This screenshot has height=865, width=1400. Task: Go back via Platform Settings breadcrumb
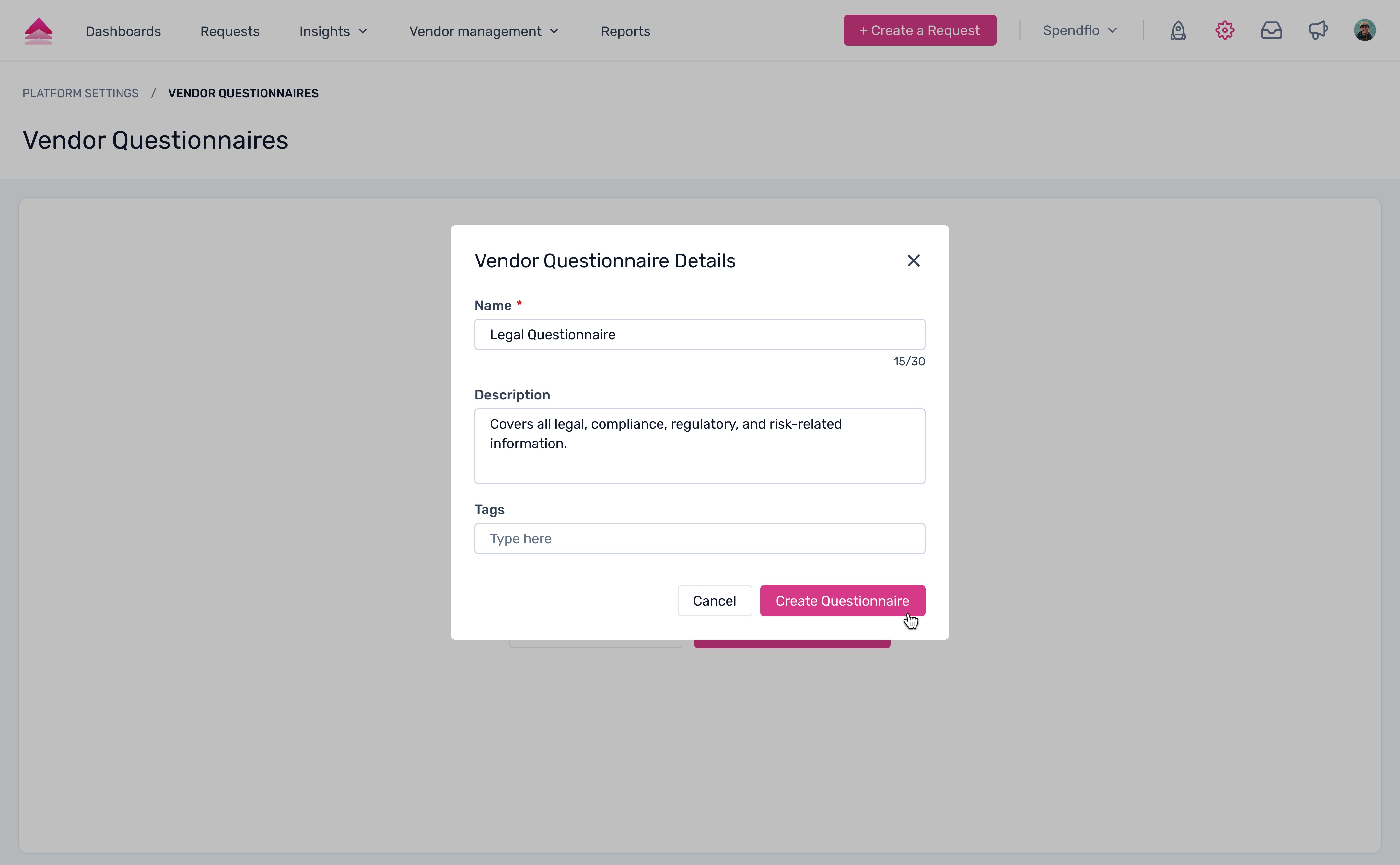[81, 93]
